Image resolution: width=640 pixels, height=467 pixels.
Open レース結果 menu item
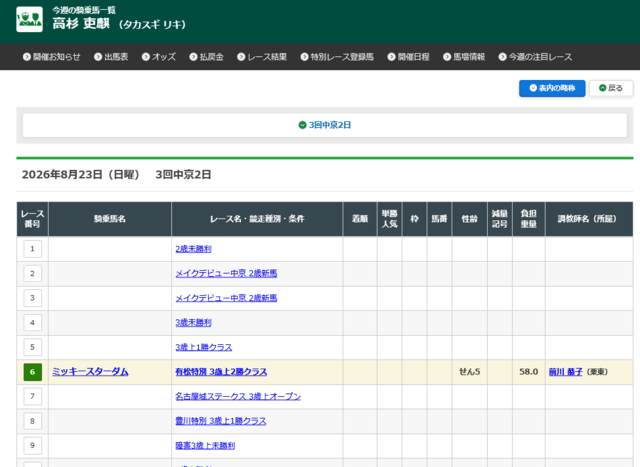pos(262,57)
